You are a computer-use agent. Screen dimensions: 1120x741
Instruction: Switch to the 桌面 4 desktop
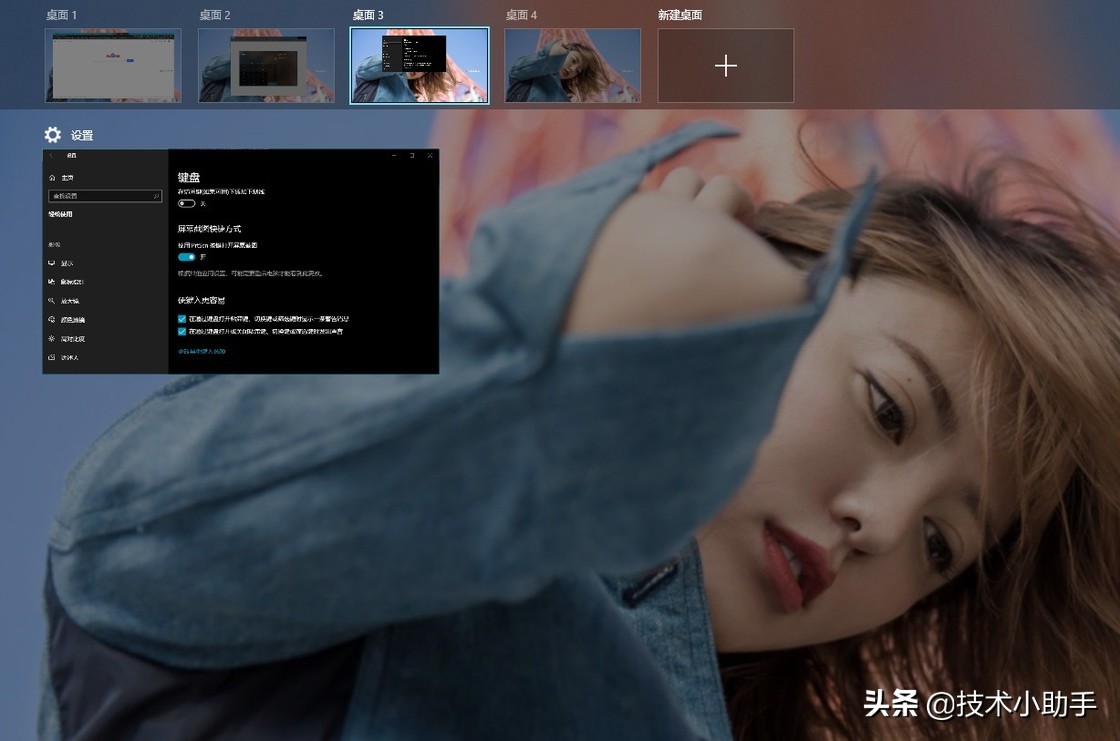tap(573, 65)
